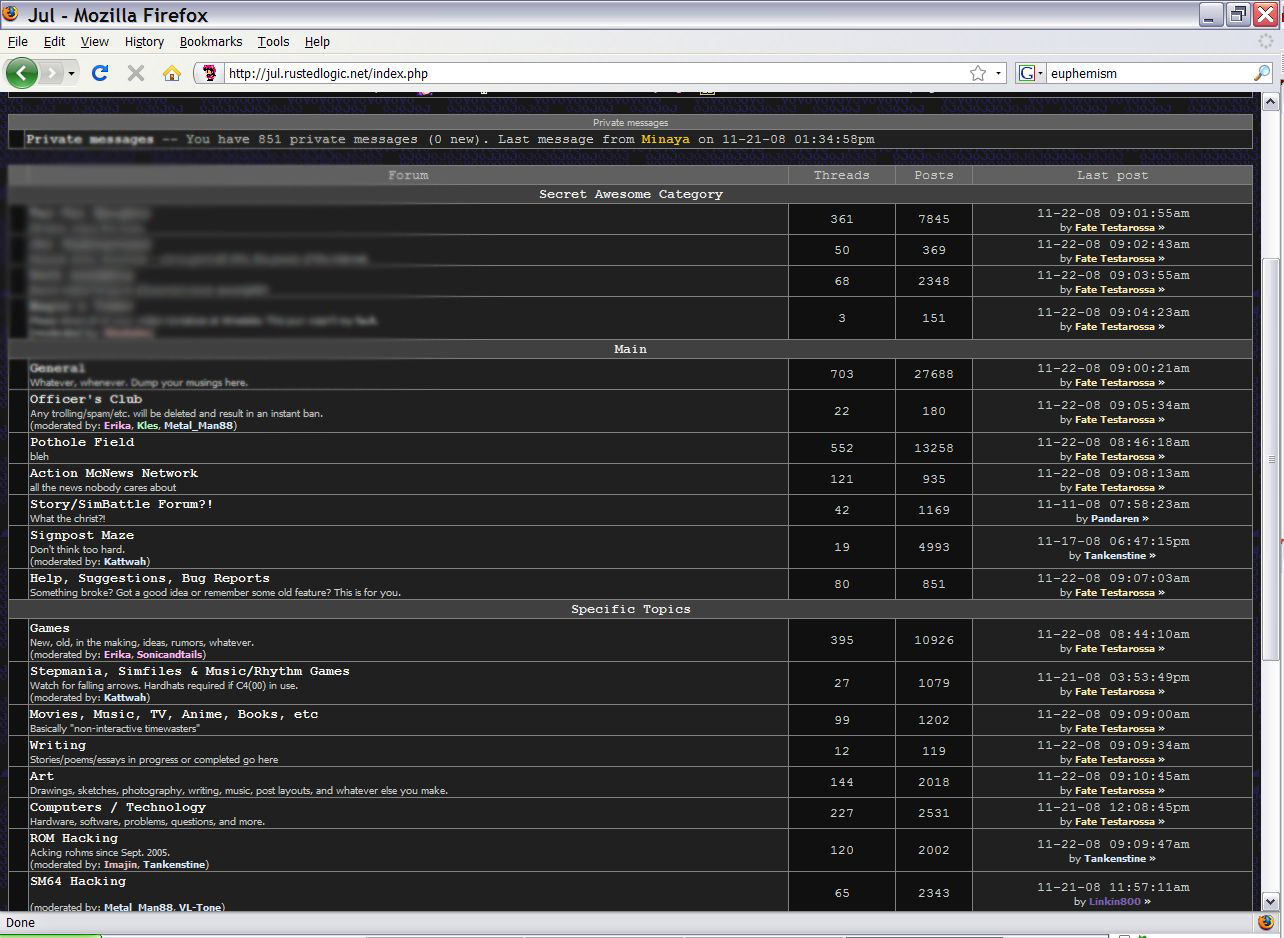Click the site favicon in address bar
This screenshot has width=1284, height=938.
pyautogui.click(x=210, y=73)
